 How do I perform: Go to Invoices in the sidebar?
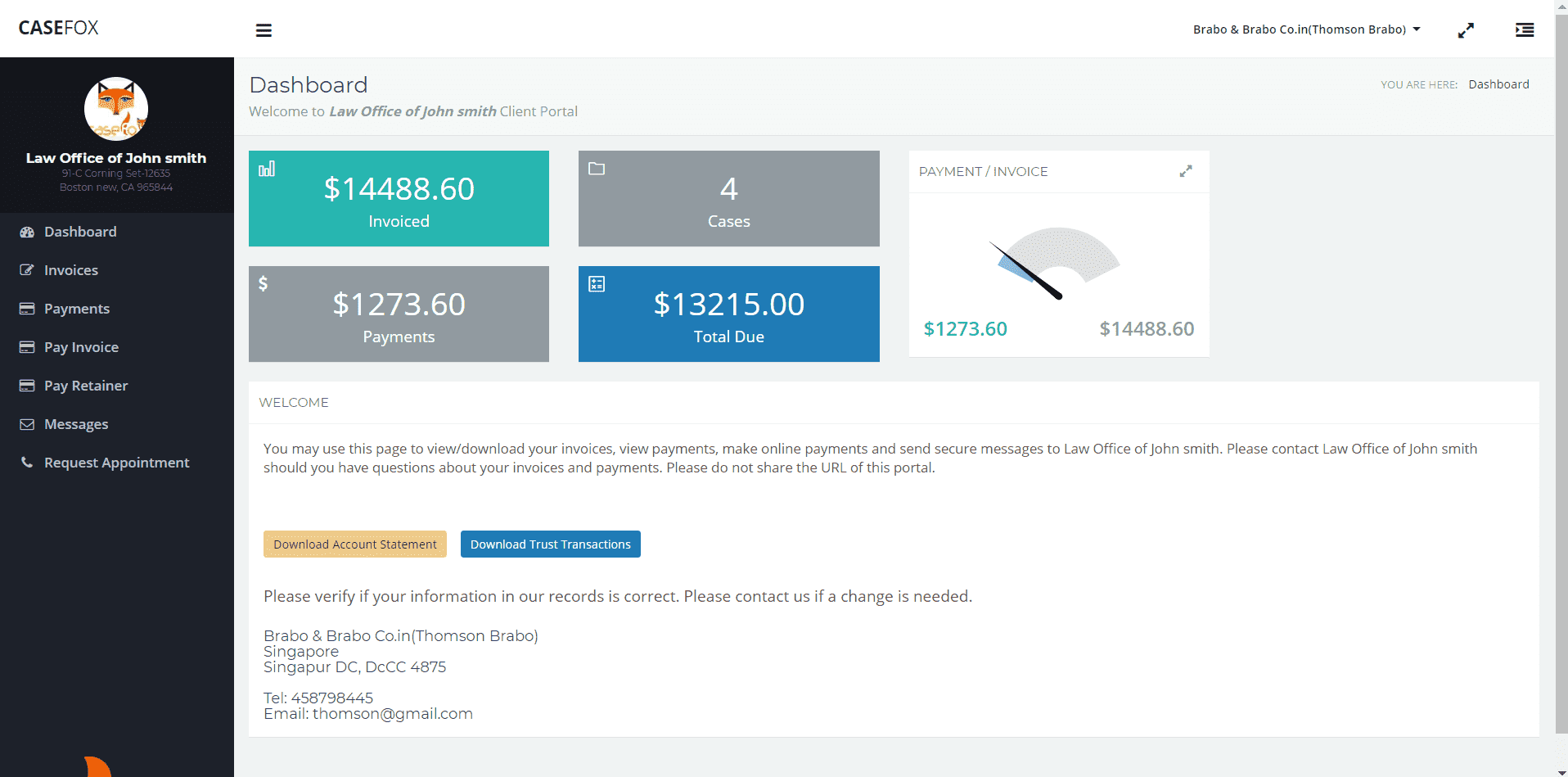coord(71,270)
